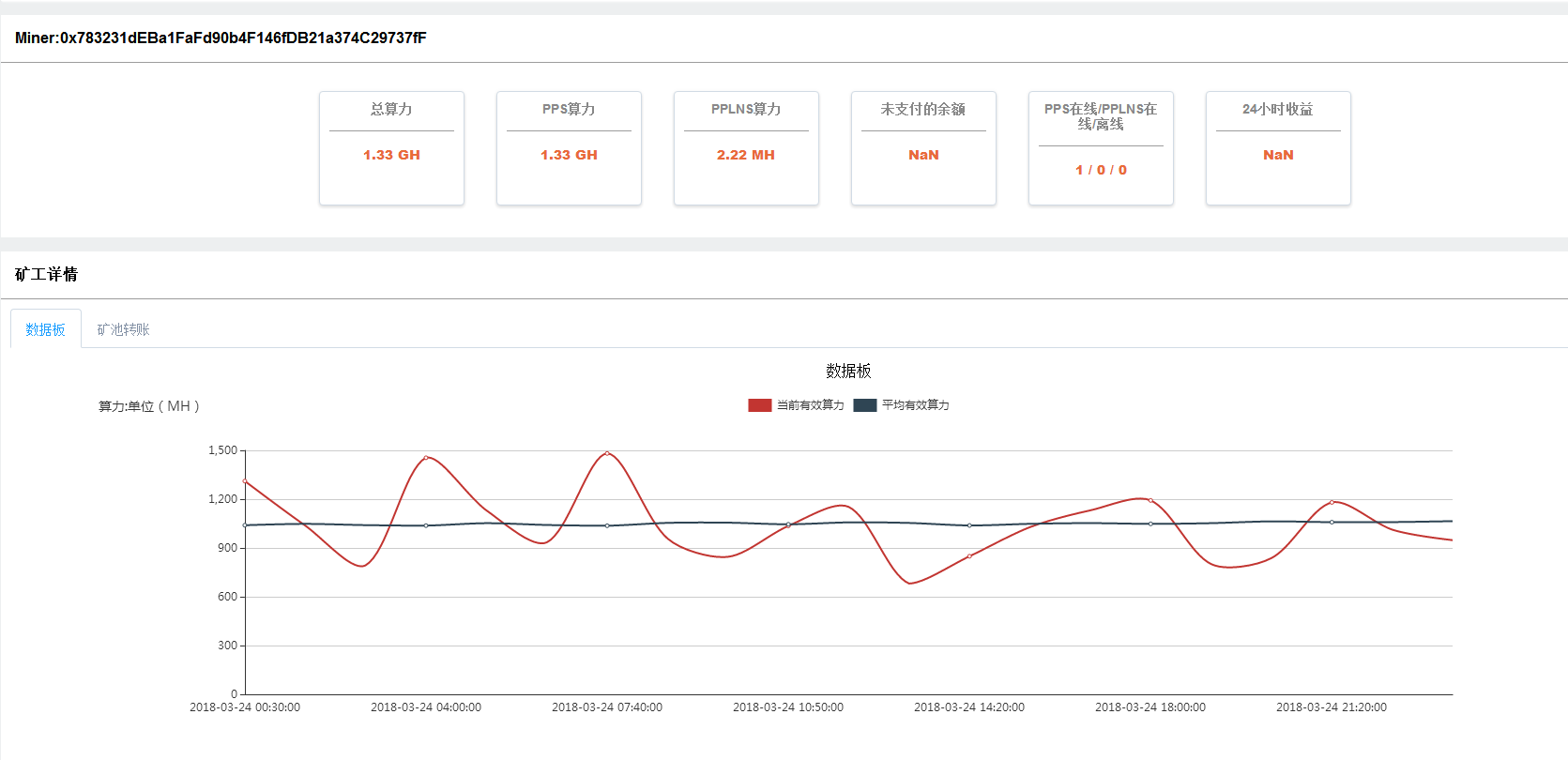Click the 矿工详情 section heading
This screenshot has height=760, width=1568.
point(46,274)
